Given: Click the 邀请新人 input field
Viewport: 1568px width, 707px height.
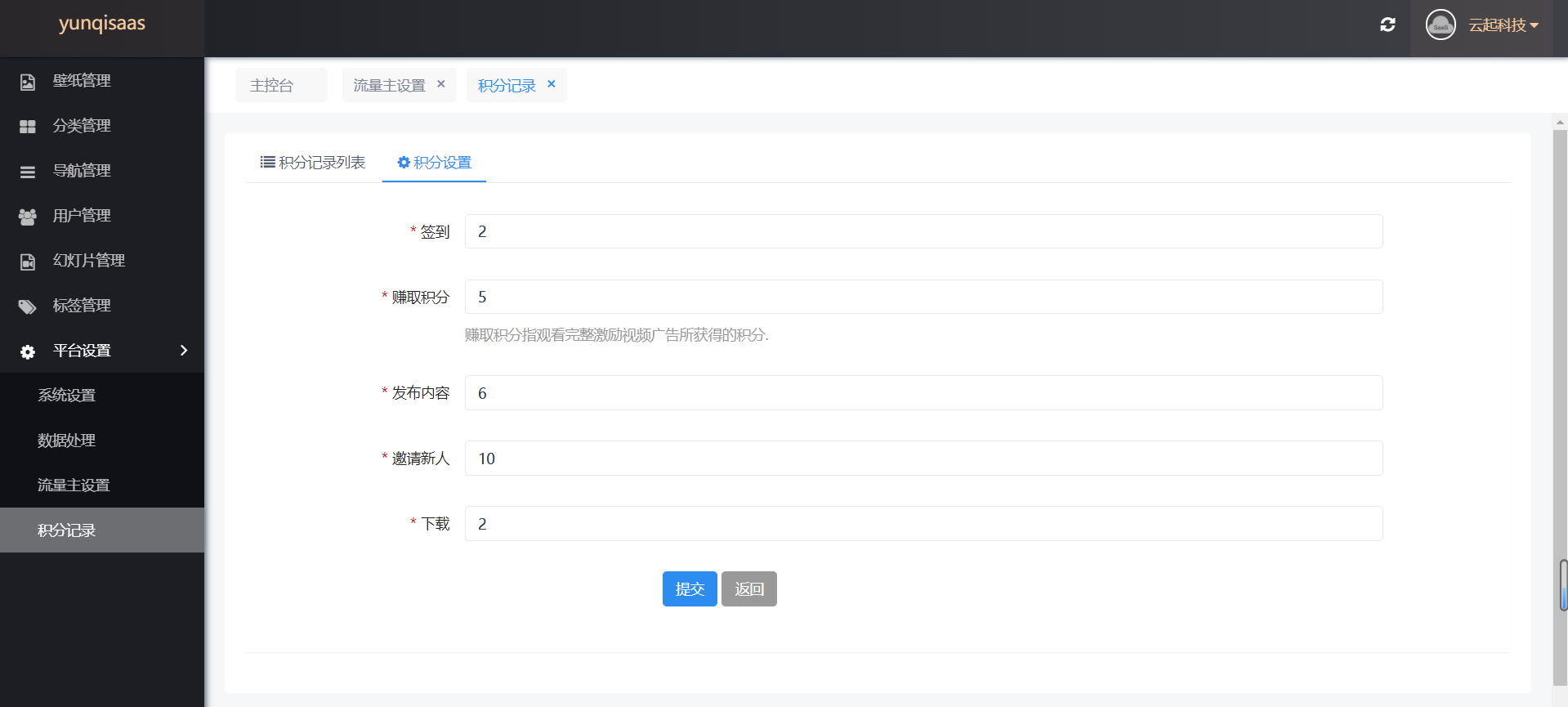Looking at the screenshot, I should coord(923,459).
